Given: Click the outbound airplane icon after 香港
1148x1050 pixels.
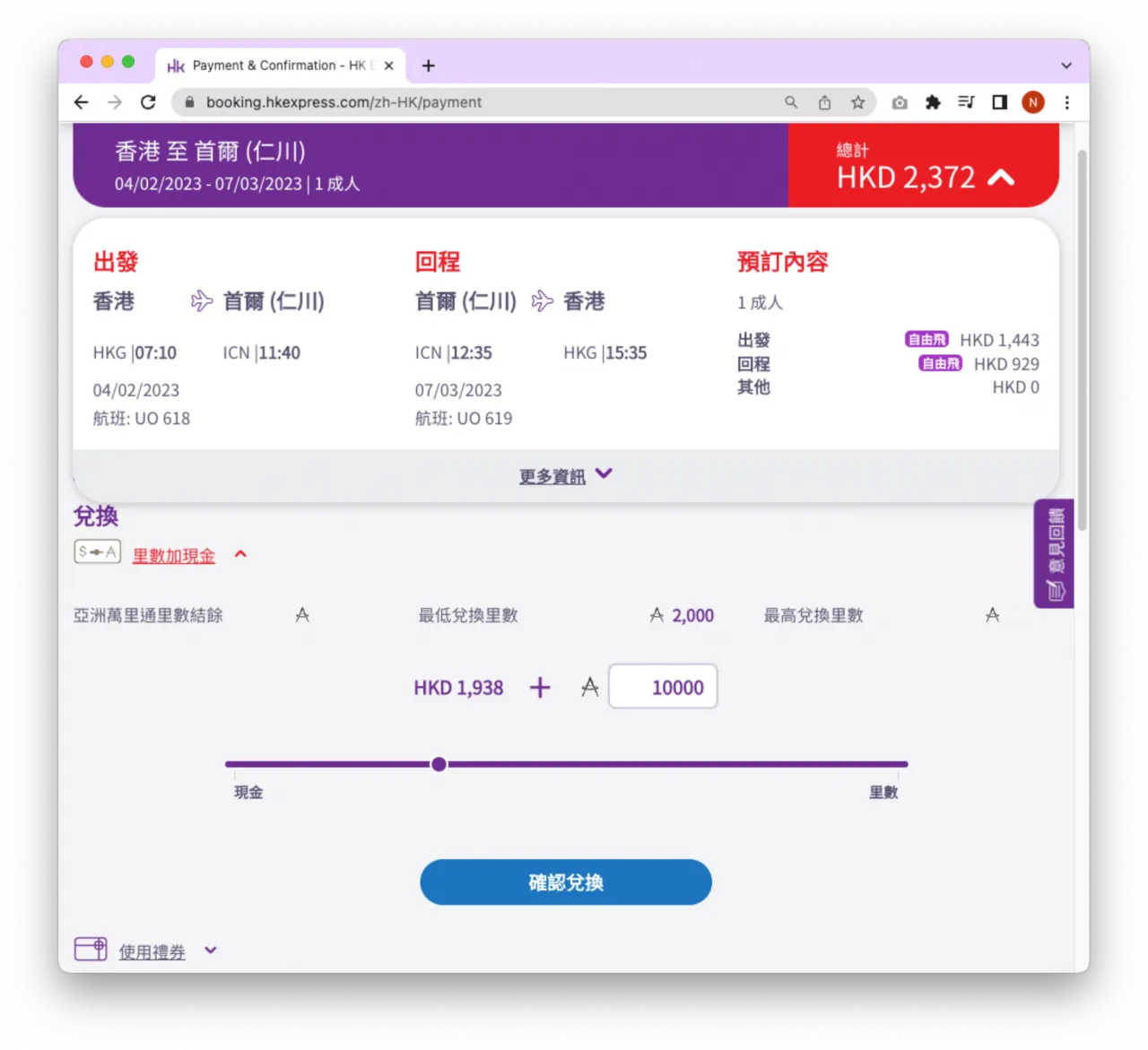Looking at the screenshot, I should coord(202,300).
